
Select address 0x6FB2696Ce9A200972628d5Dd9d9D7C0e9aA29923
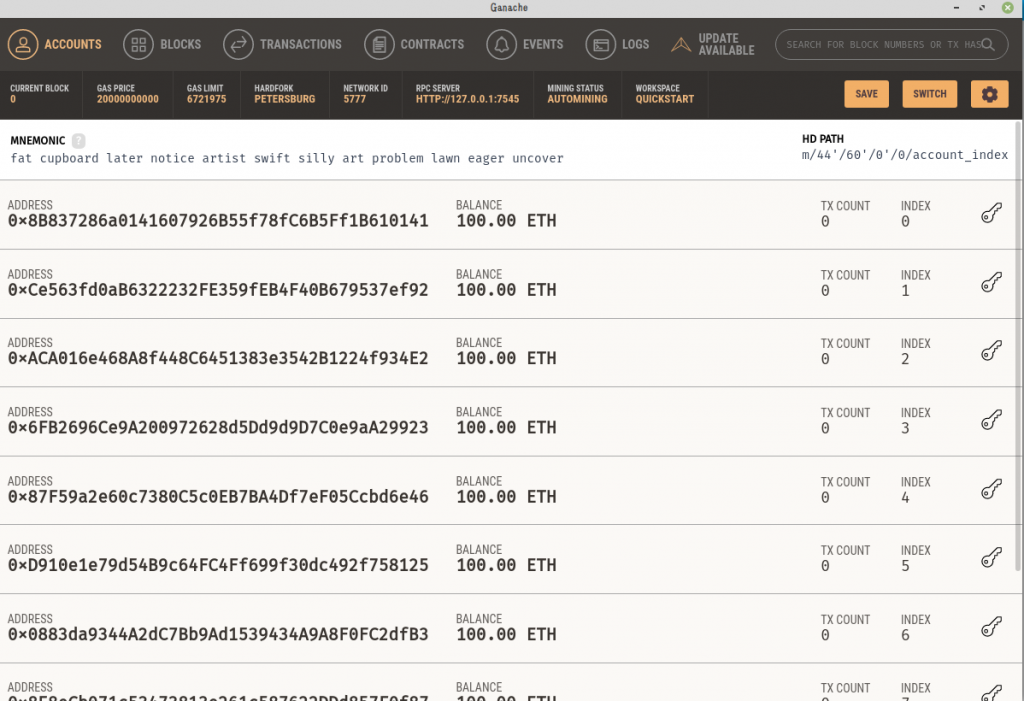coord(218,428)
